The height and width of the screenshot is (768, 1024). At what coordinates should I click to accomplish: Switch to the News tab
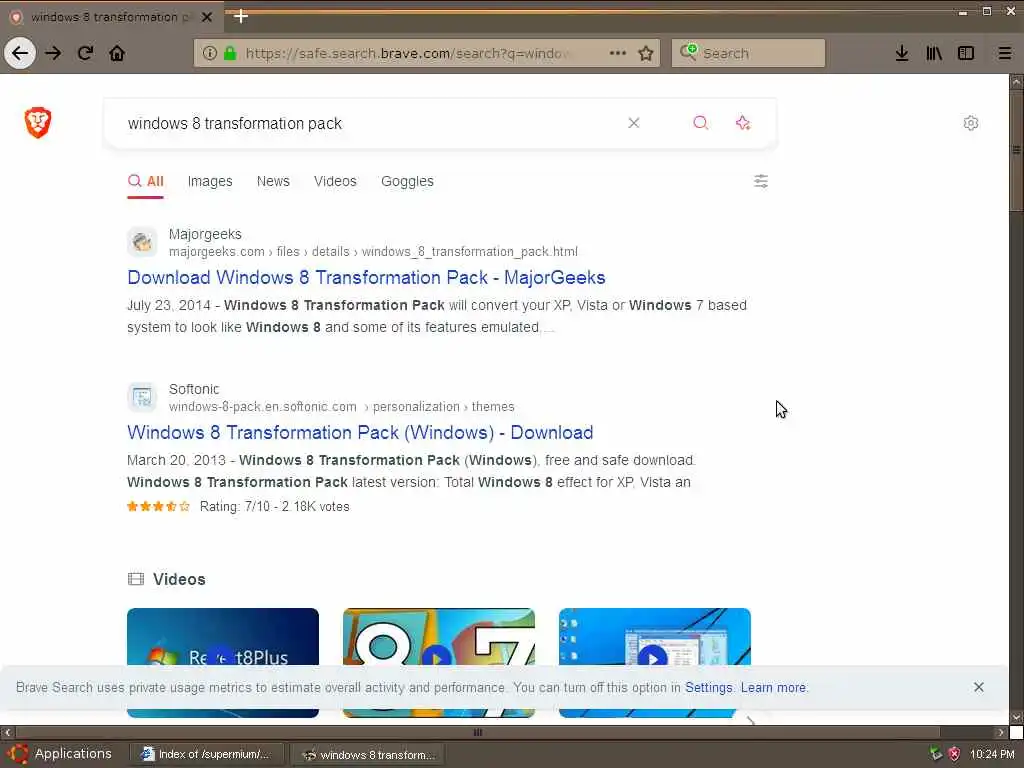click(273, 181)
